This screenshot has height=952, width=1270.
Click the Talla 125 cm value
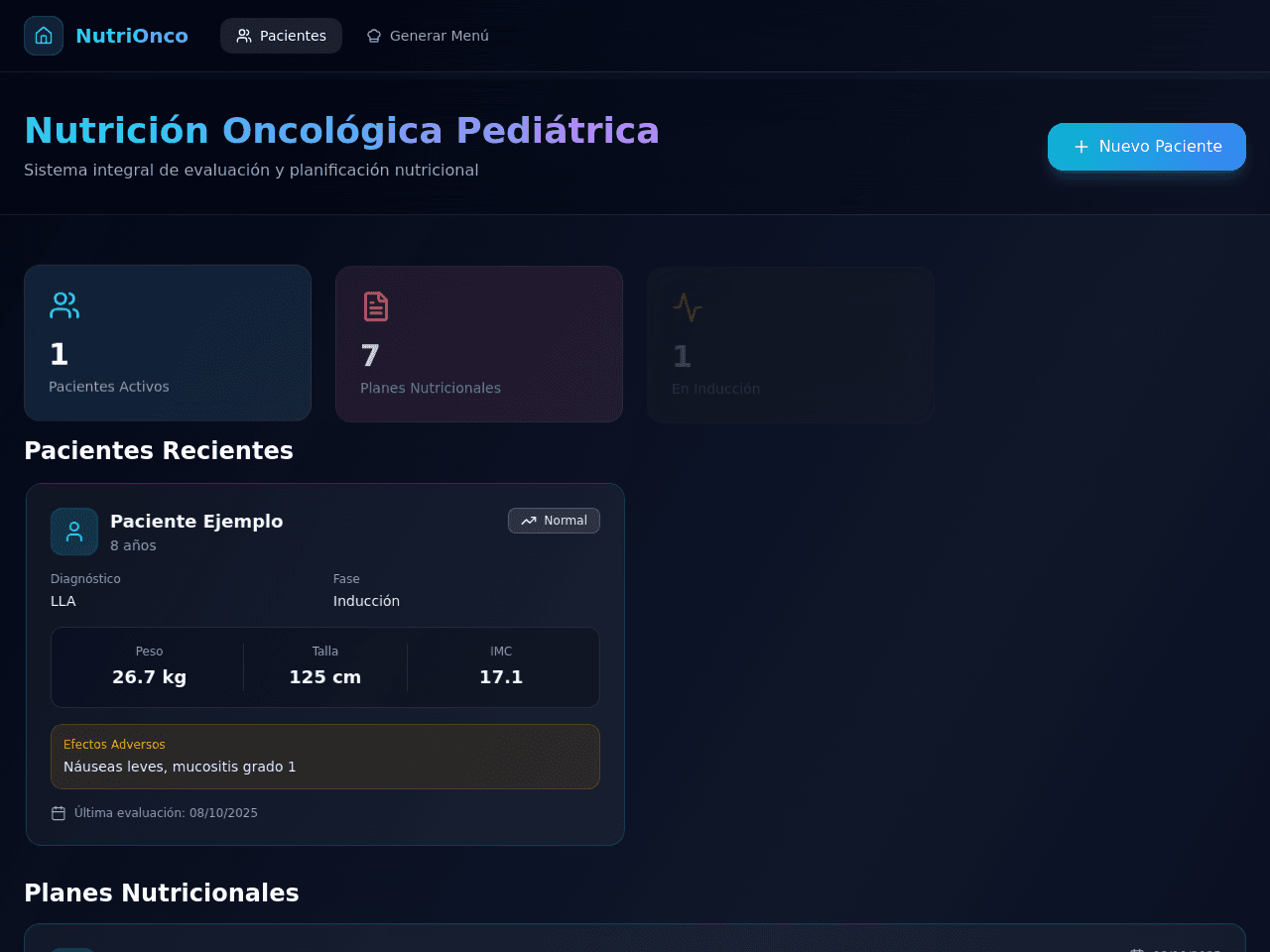tap(325, 677)
